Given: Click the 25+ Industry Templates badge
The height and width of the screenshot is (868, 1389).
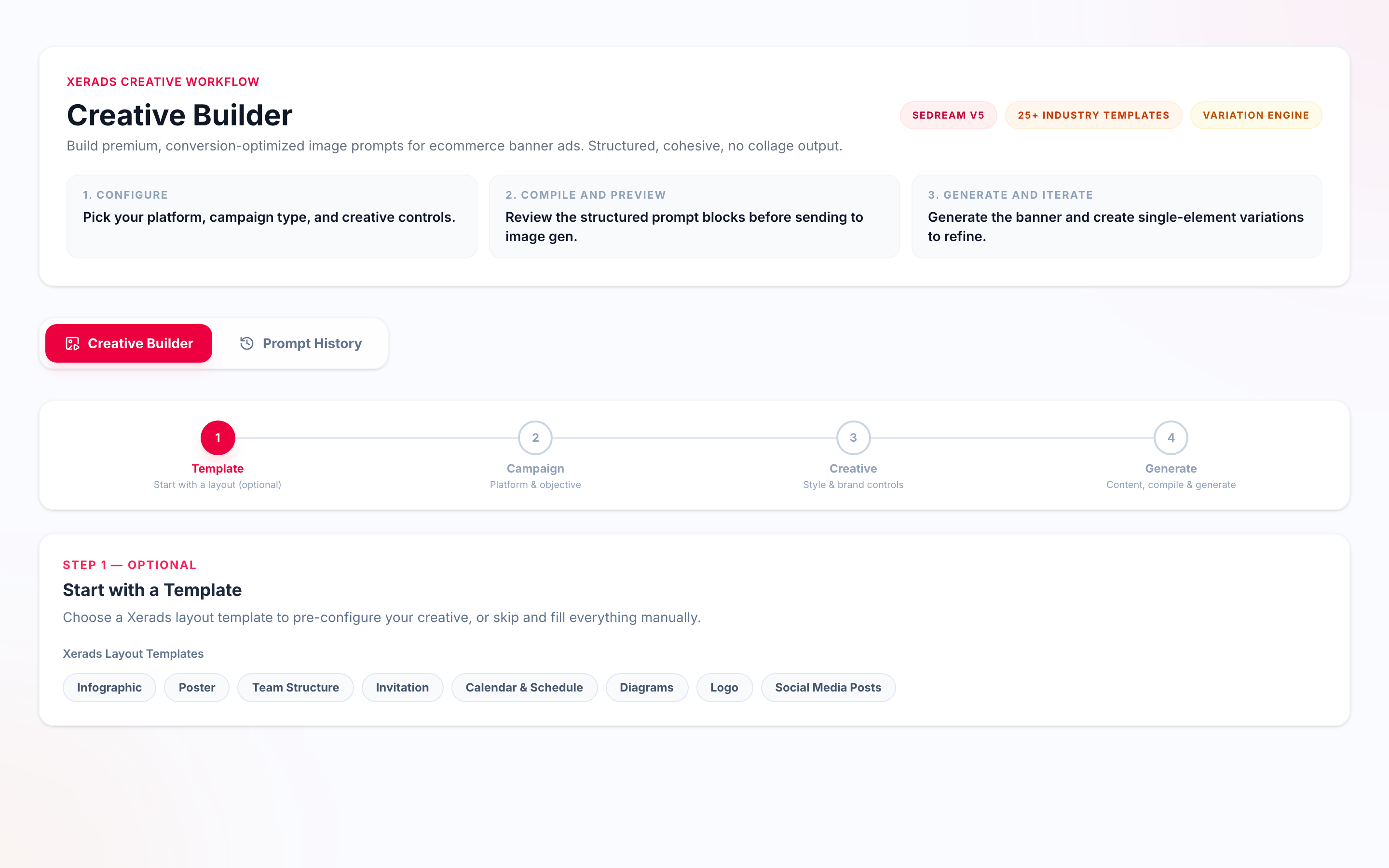Looking at the screenshot, I should point(1093,115).
